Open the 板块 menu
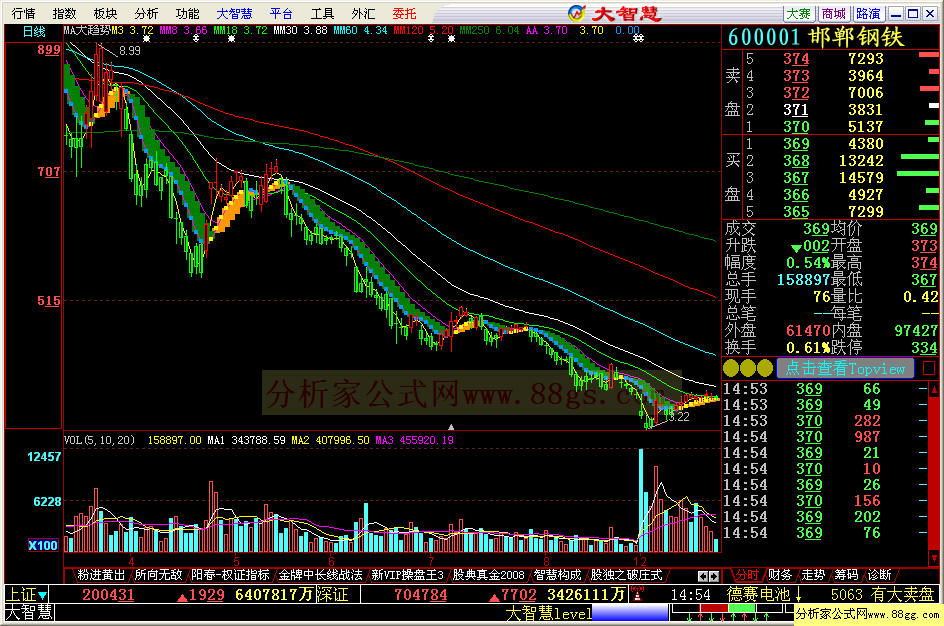 click(105, 13)
